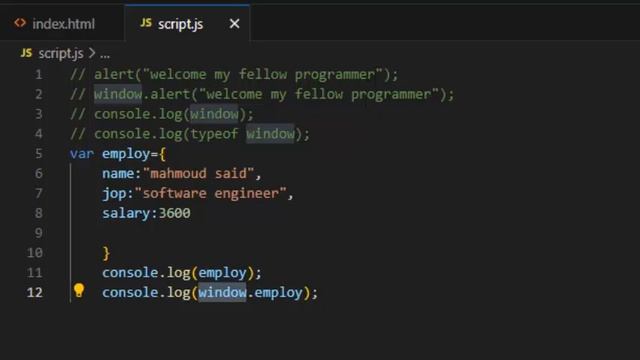
Task: Click the HTML file icon on index.html tab
Action: click(20, 23)
